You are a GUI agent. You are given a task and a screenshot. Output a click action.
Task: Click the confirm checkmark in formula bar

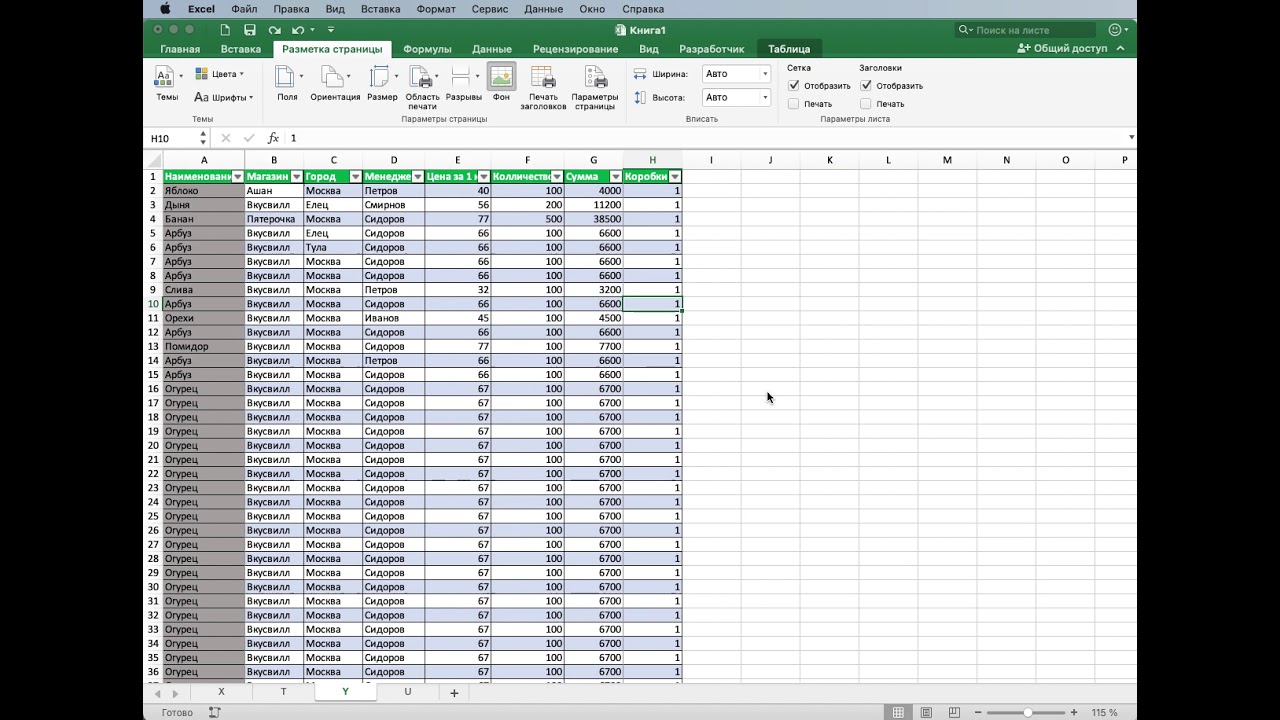coord(249,138)
